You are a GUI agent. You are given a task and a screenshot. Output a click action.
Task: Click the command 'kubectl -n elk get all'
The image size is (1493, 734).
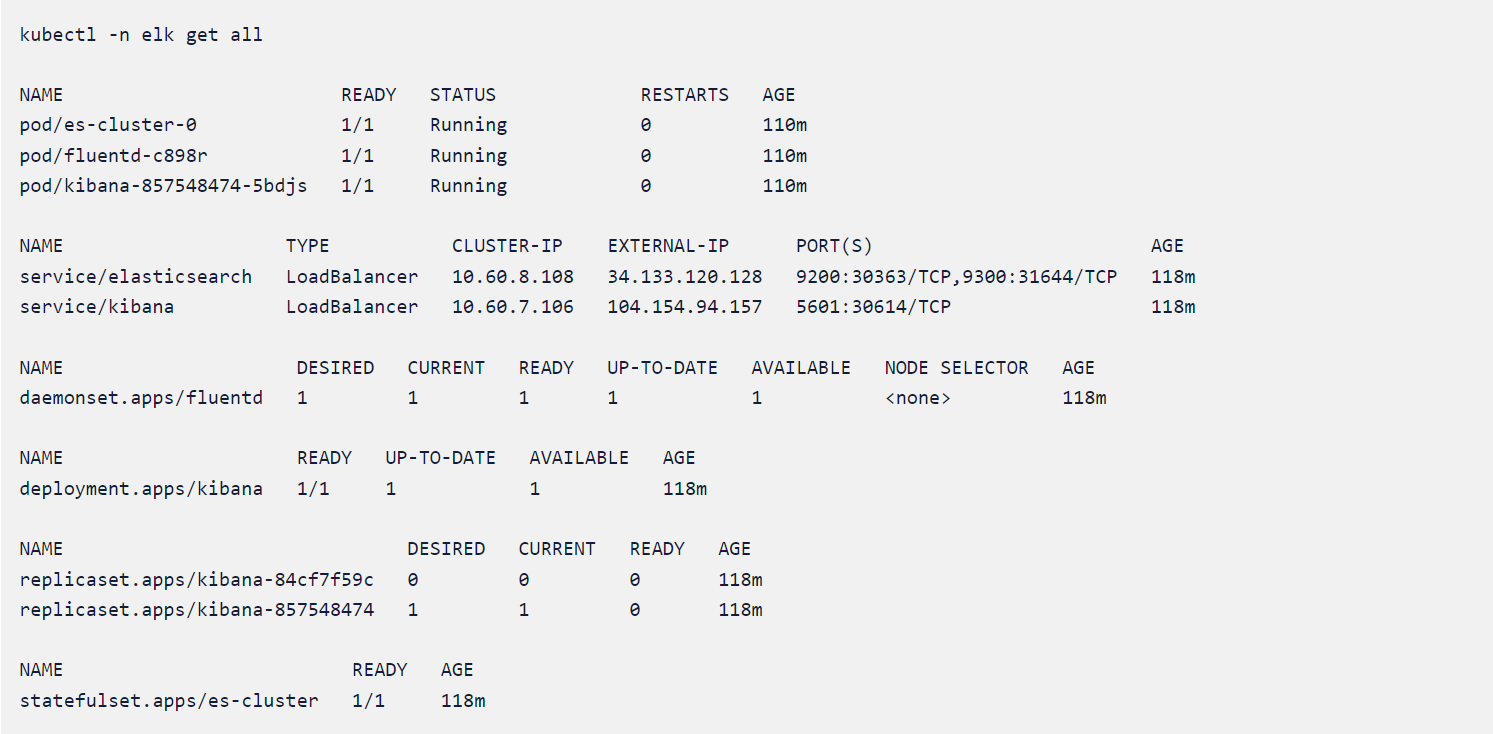coord(141,35)
